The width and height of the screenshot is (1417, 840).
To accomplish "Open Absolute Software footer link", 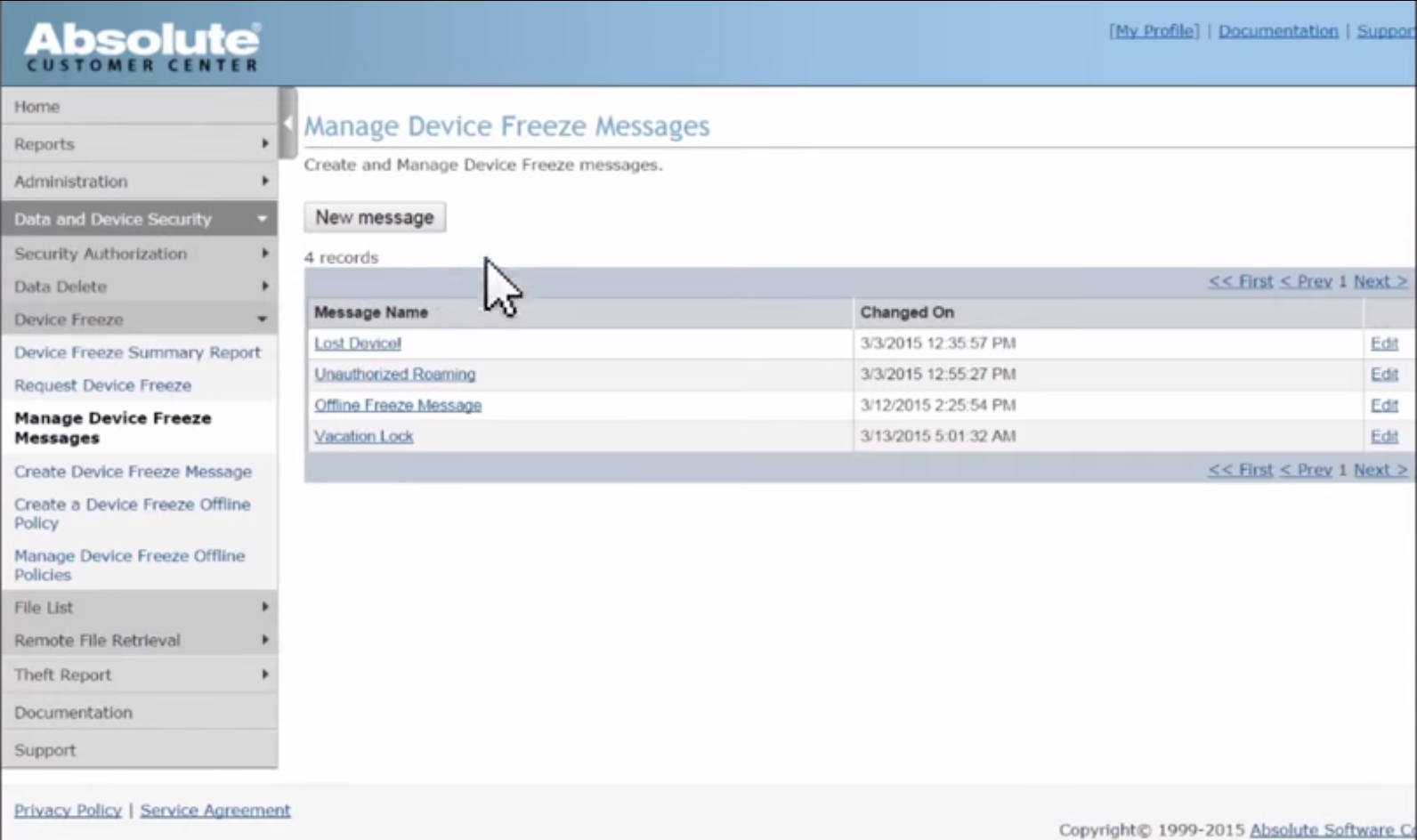I will tap(1332, 829).
